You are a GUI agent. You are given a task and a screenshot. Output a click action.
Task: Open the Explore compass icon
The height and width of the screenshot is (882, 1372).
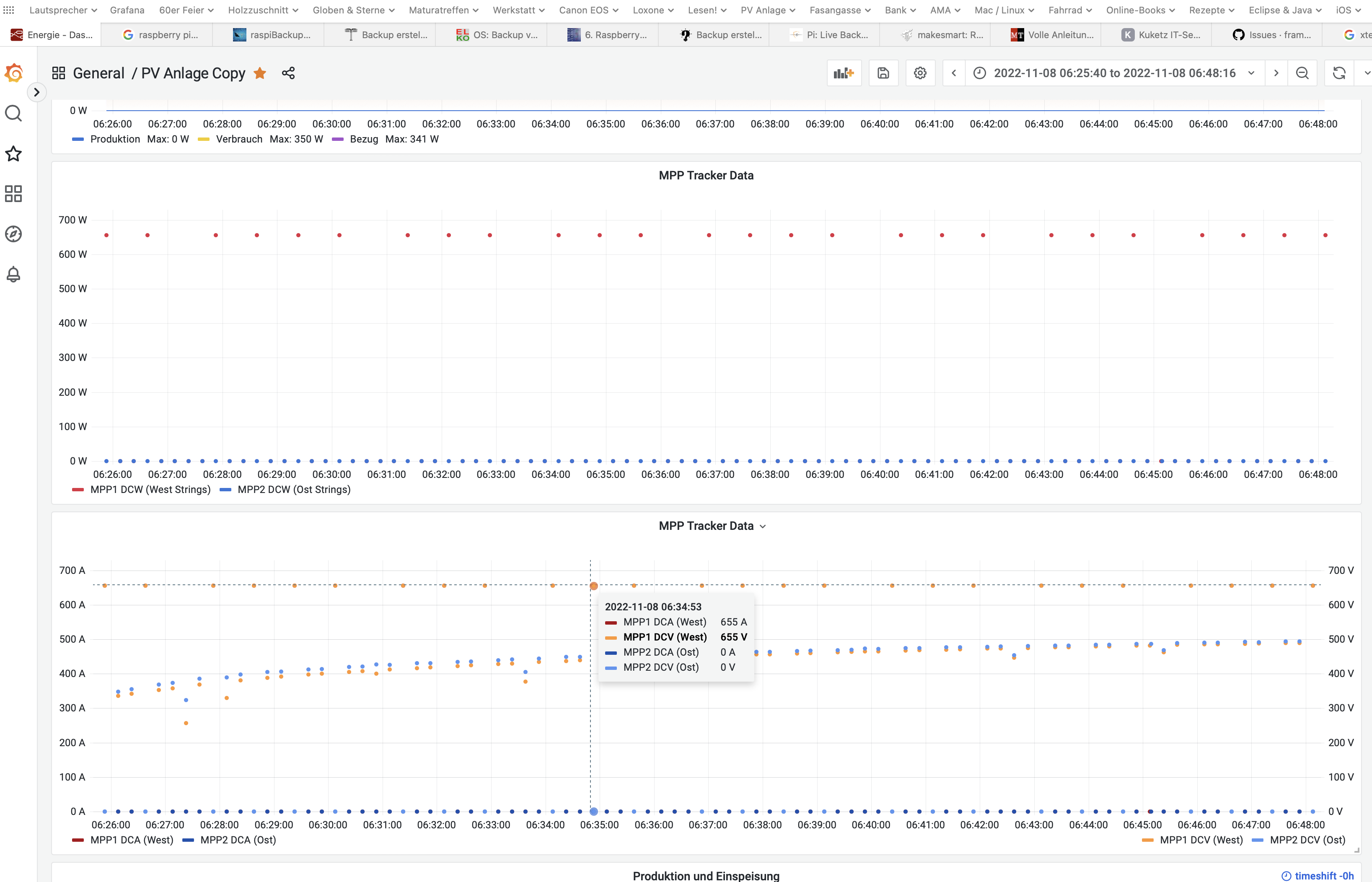pyautogui.click(x=13, y=233)
